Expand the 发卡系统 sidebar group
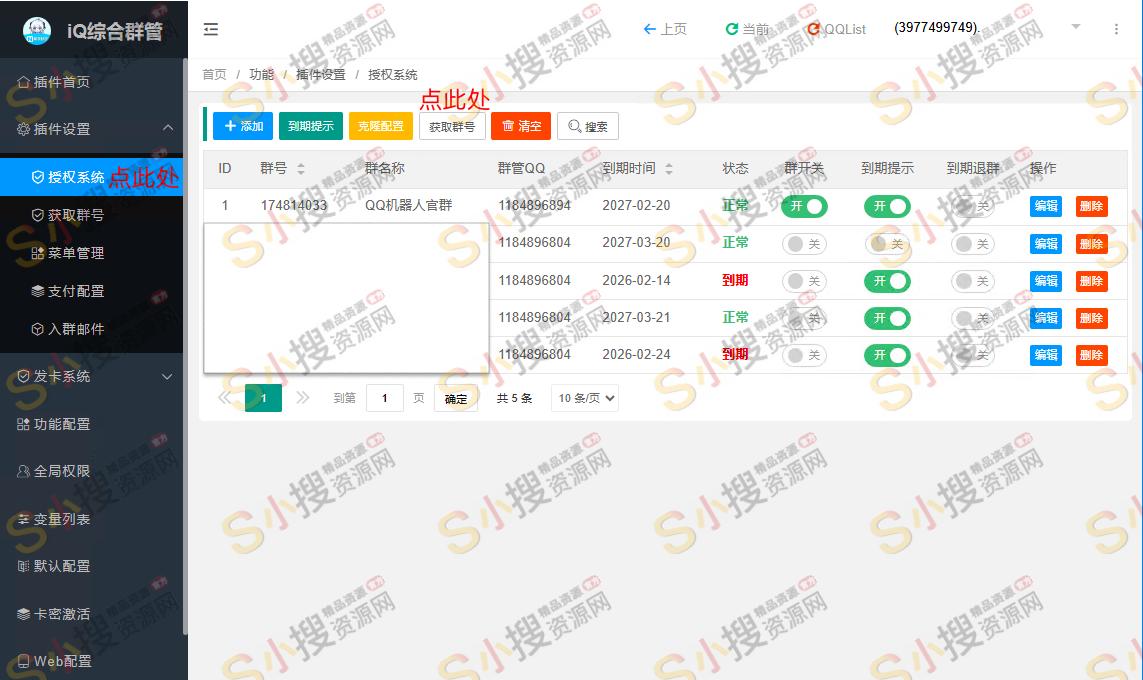 point(91,376)
